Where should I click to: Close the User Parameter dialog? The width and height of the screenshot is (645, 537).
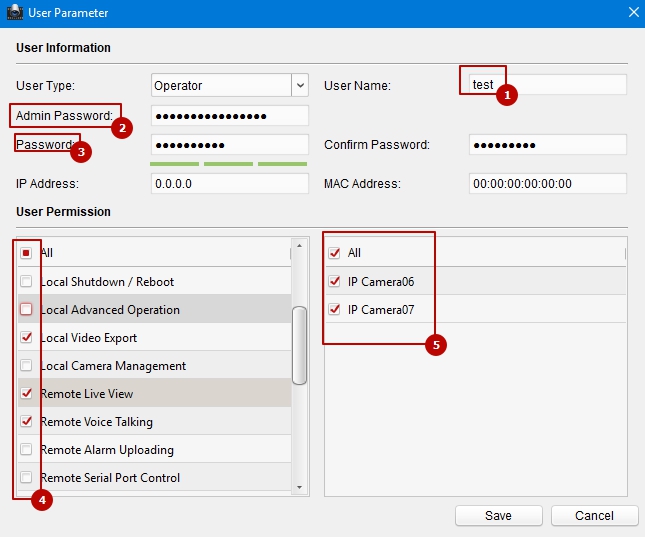[x=631, y=13]
